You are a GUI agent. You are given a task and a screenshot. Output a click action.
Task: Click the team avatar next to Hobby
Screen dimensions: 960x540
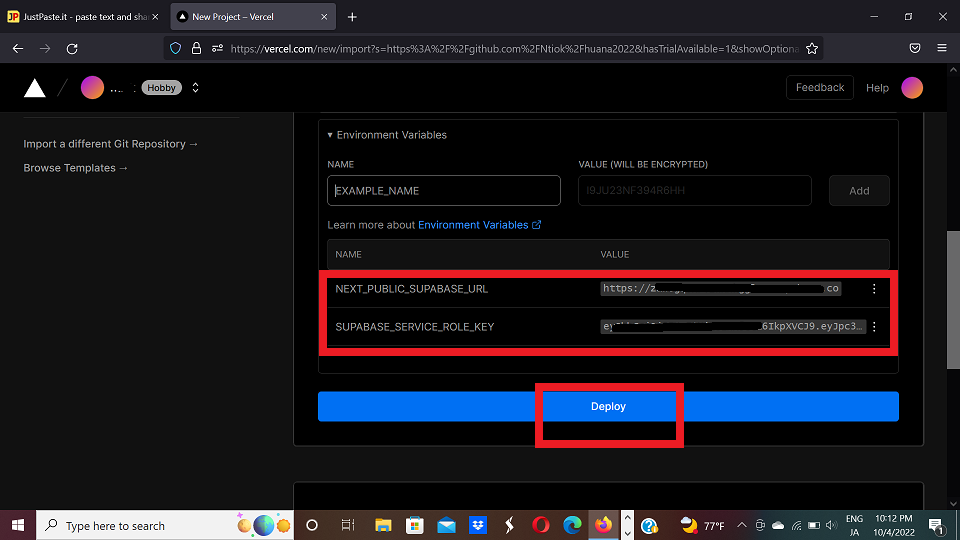[92, 88]
